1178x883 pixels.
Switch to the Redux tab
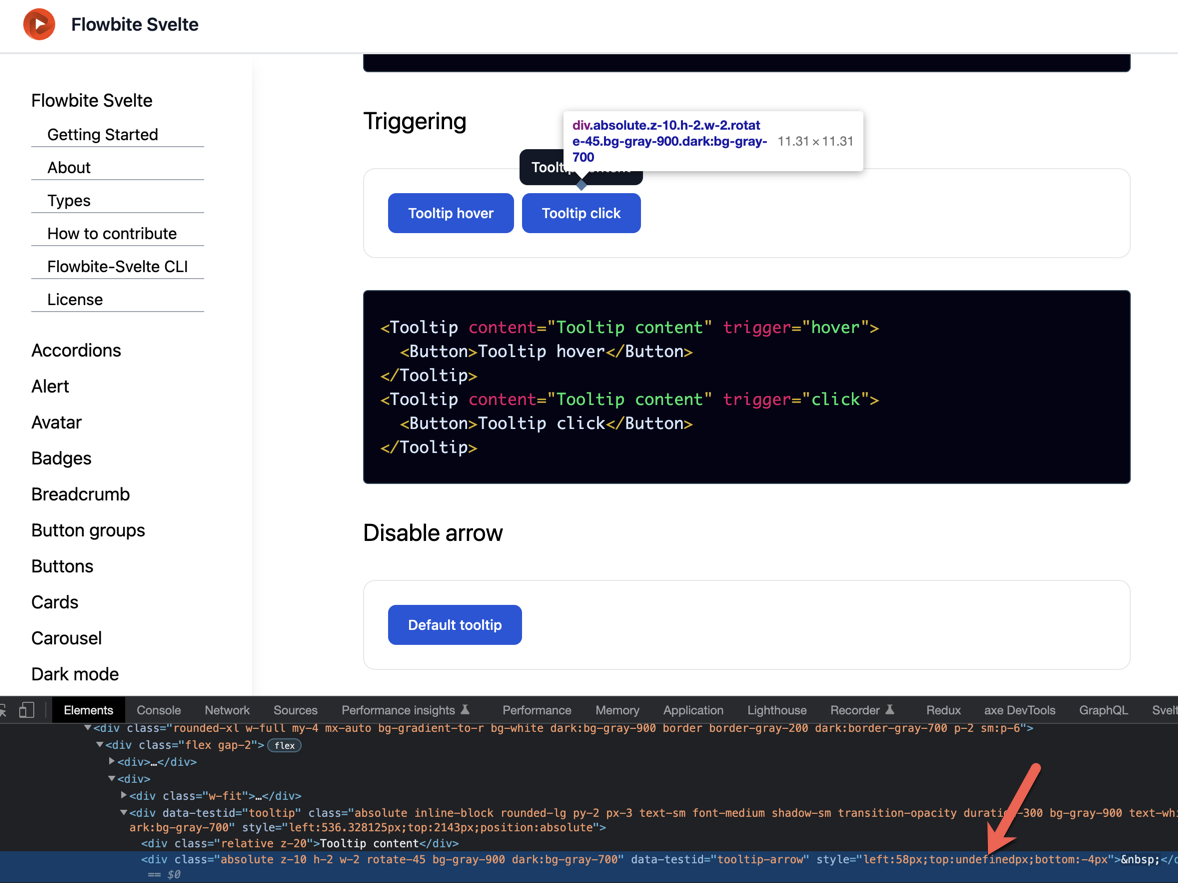pos(943,710)
